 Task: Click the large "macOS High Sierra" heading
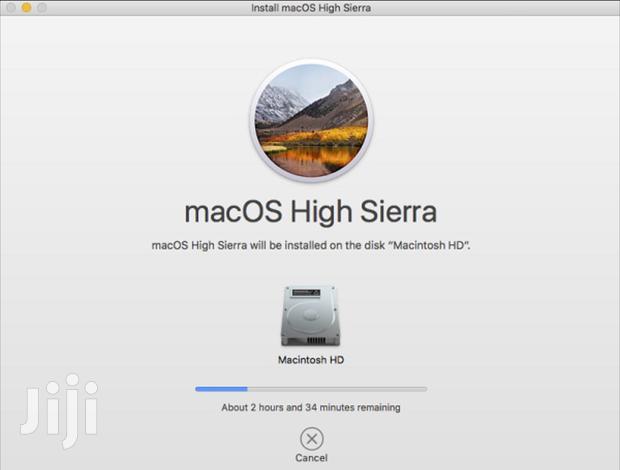pyautogui.click(x=311, y=211)
